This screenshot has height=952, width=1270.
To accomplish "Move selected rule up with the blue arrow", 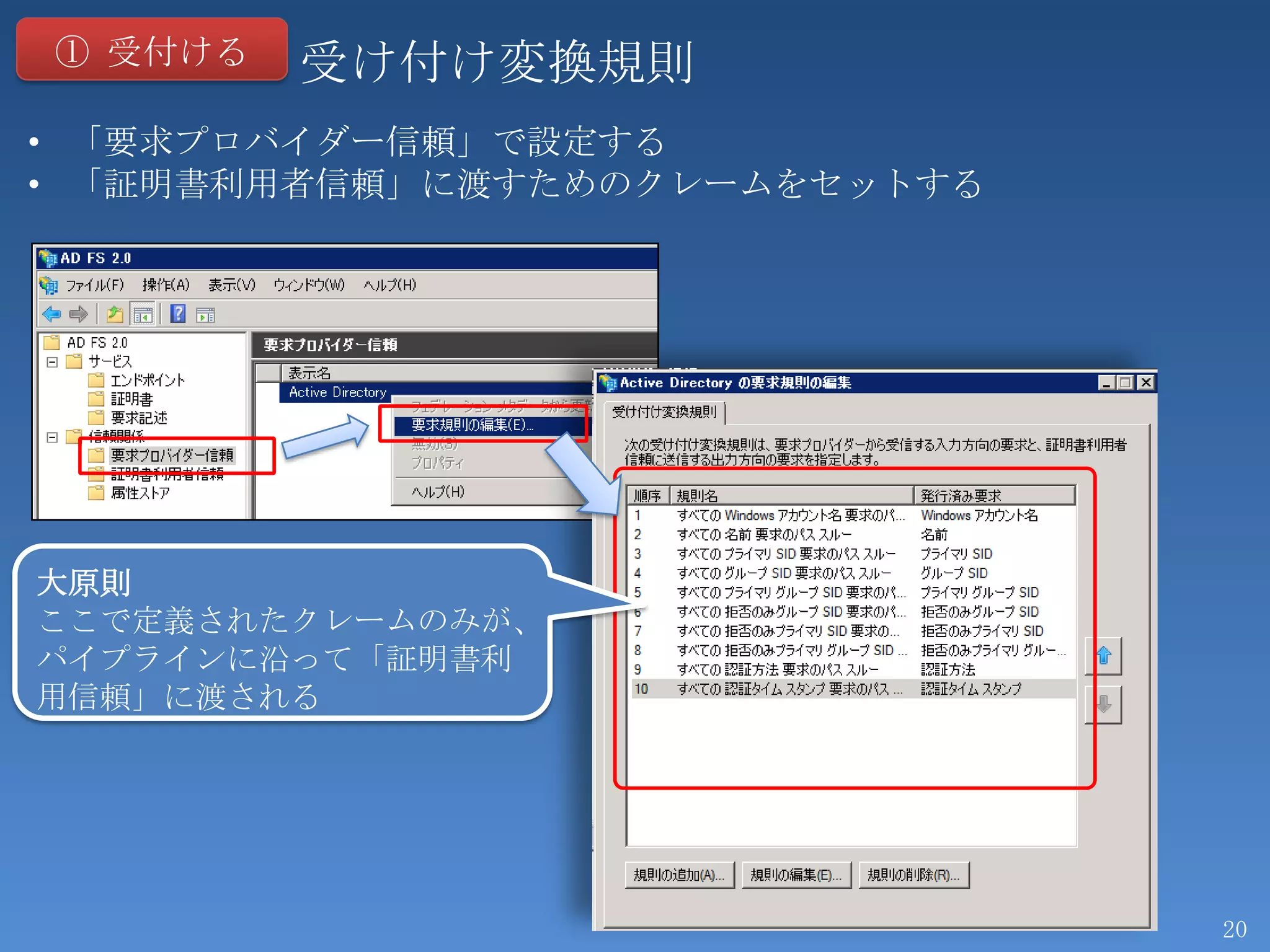I will [x=1104, y=656].
